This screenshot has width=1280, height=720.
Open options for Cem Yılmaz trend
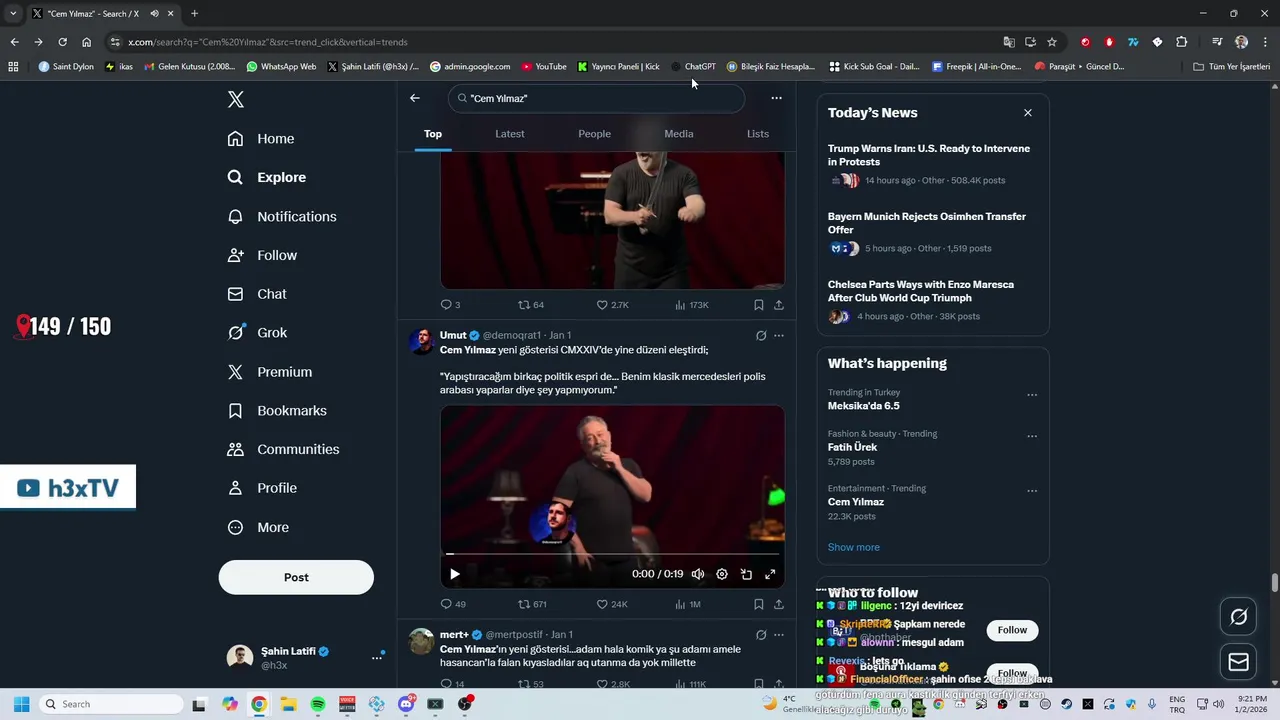click(1032, 491)
